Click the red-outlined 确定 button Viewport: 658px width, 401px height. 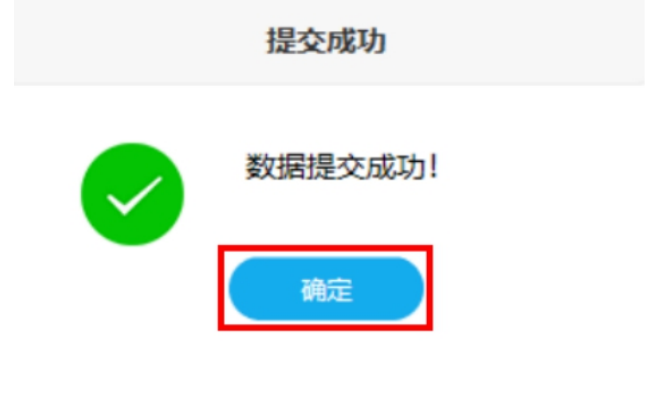coord(326,289)
